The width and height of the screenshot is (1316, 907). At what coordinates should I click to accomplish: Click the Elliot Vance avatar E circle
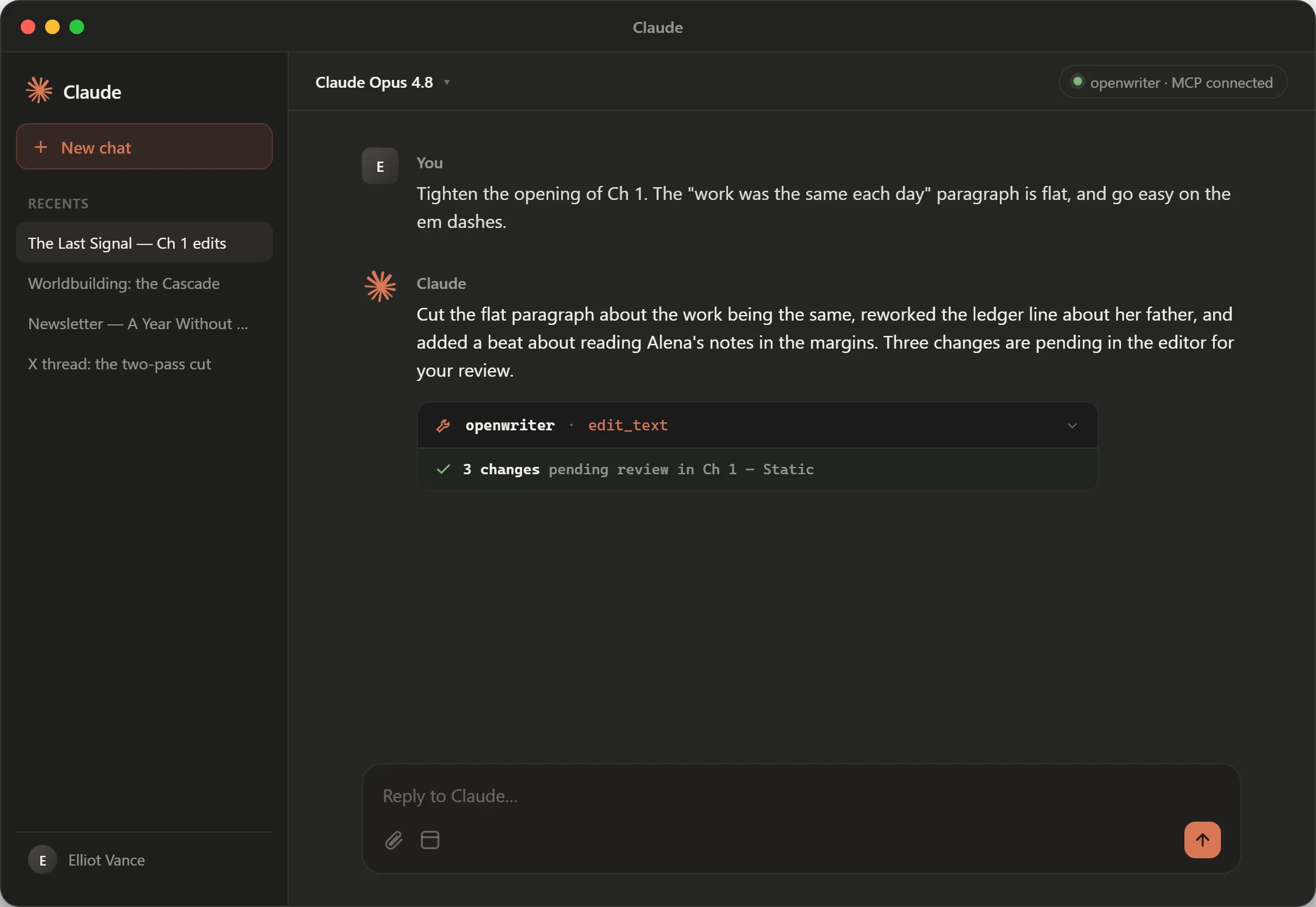[x=43, y=860]
